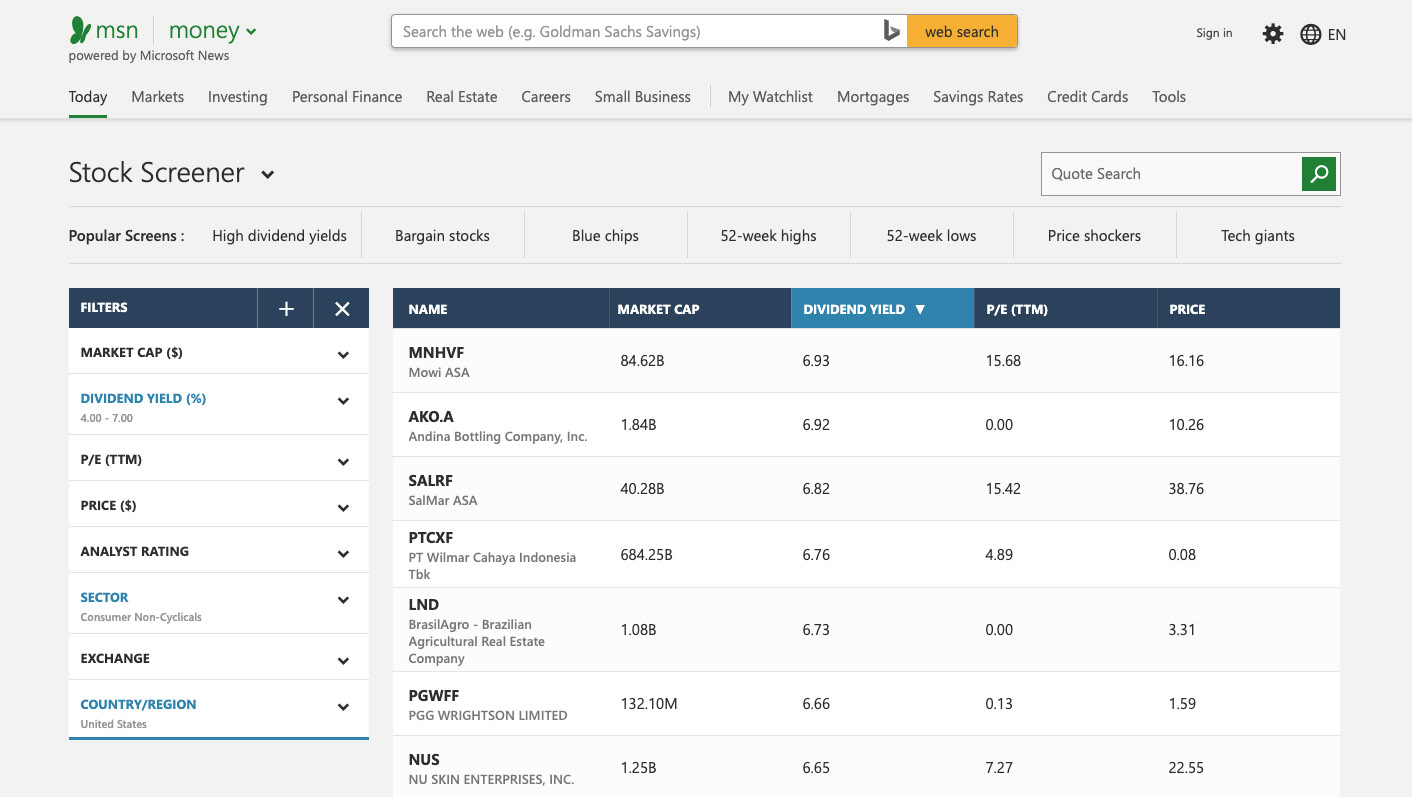Screen dimensions: 1412x797
Task: Select High dividend yields screen
Action: (x=279, y=236)
